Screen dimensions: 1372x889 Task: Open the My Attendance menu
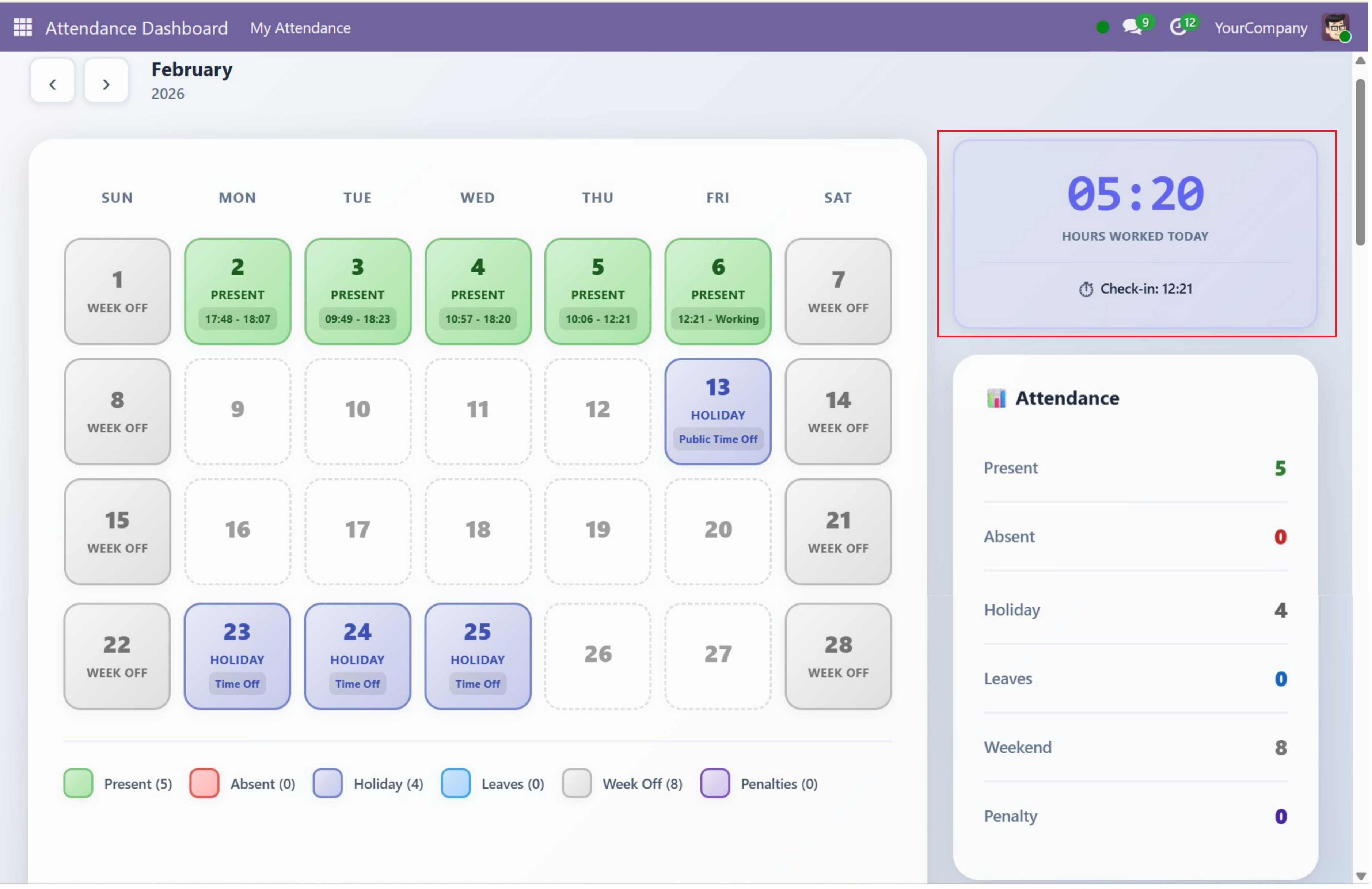300,28
